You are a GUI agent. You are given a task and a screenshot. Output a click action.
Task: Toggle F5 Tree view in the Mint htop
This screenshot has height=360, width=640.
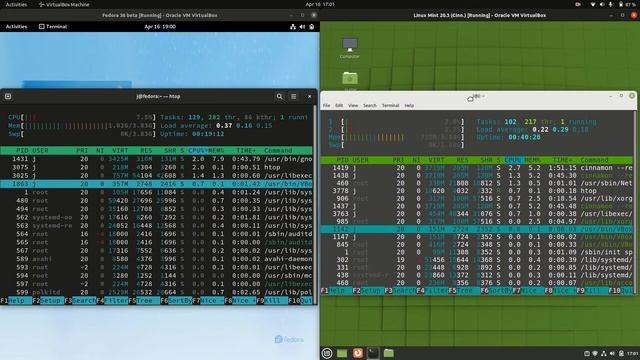pos(464,291)
